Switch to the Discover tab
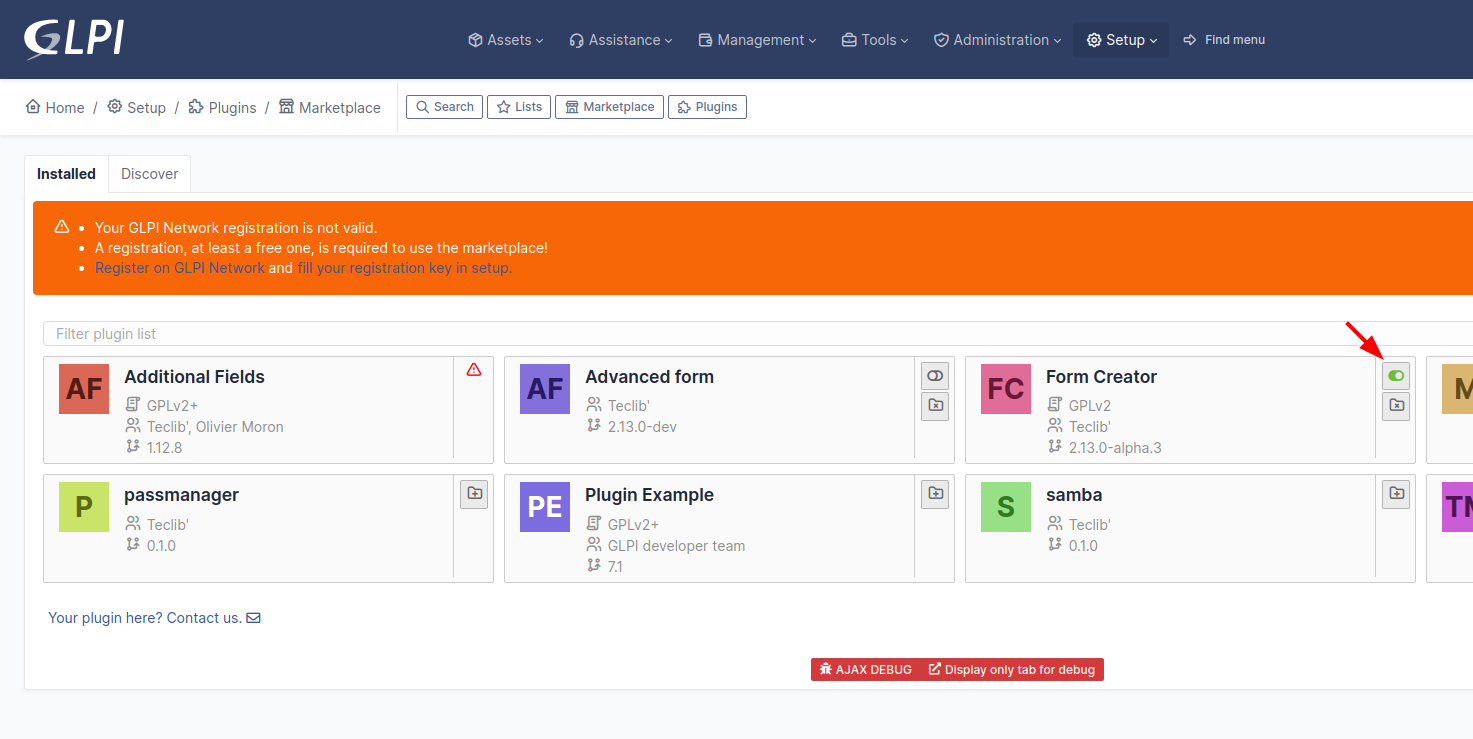The image size is (1473, 739). [x=148, y=173]
